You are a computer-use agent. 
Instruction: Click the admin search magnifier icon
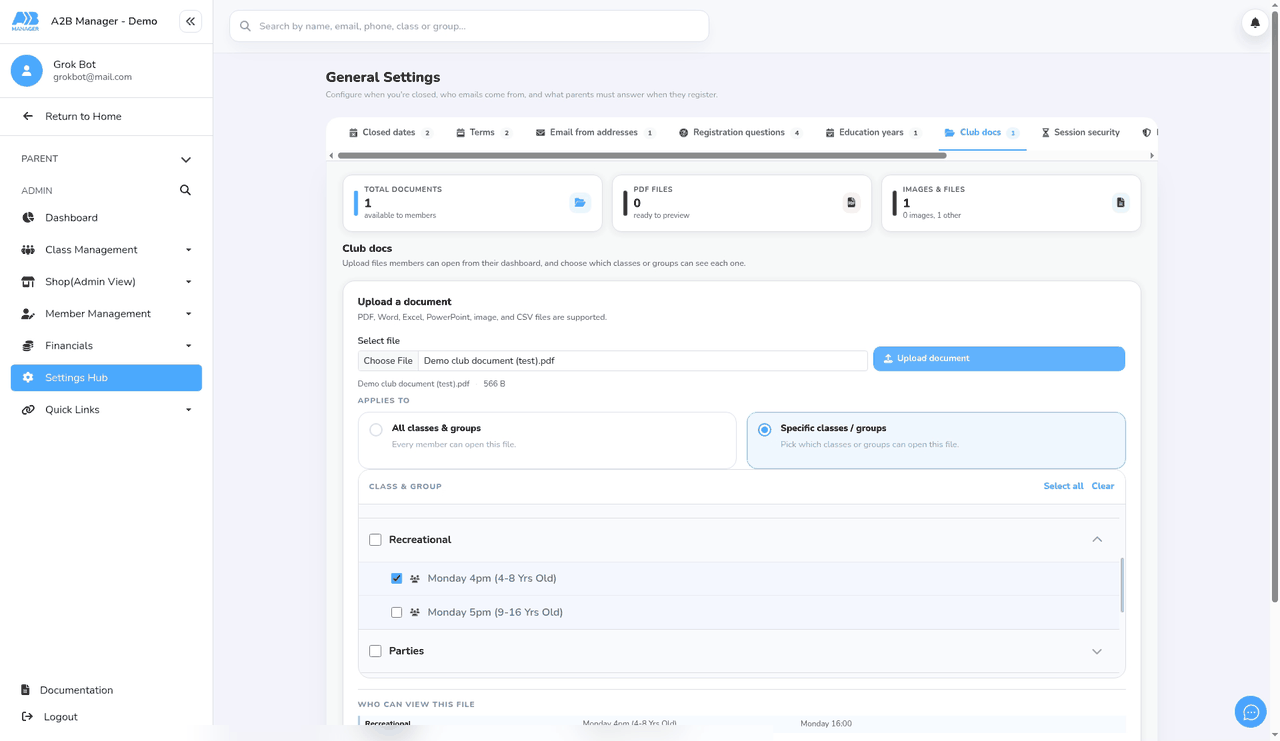click(x=185, y=190)
